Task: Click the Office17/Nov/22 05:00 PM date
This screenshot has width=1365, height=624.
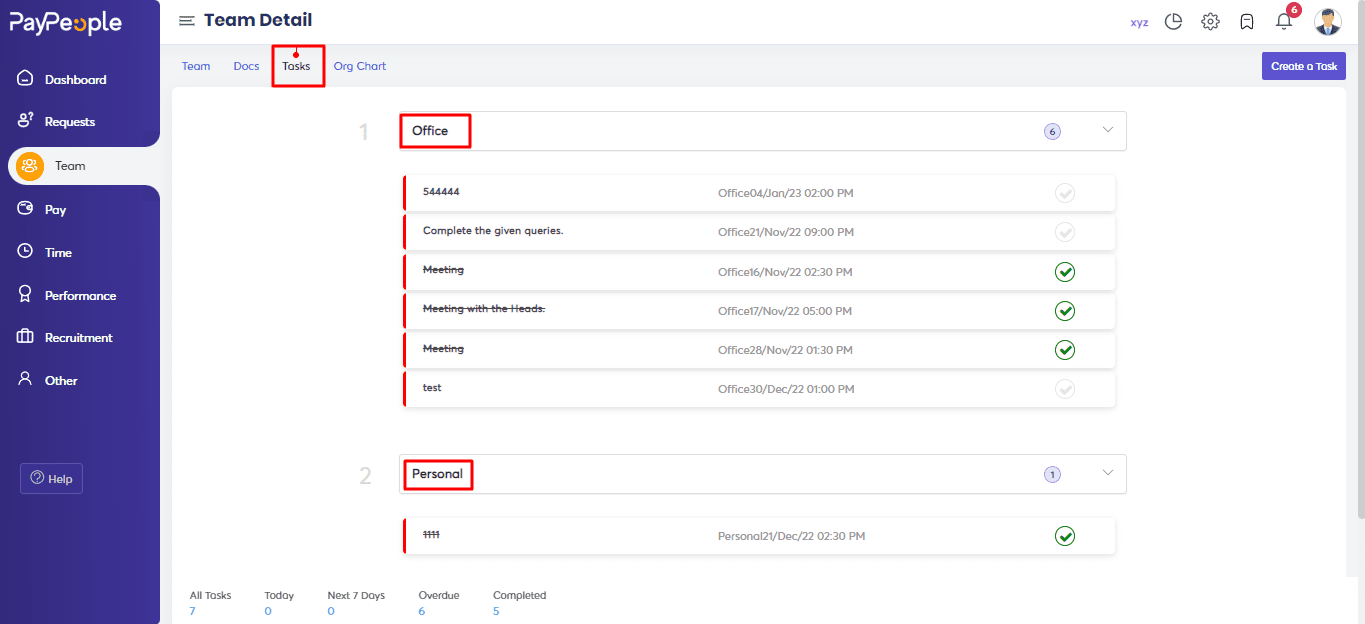Action: pos(785,311)
